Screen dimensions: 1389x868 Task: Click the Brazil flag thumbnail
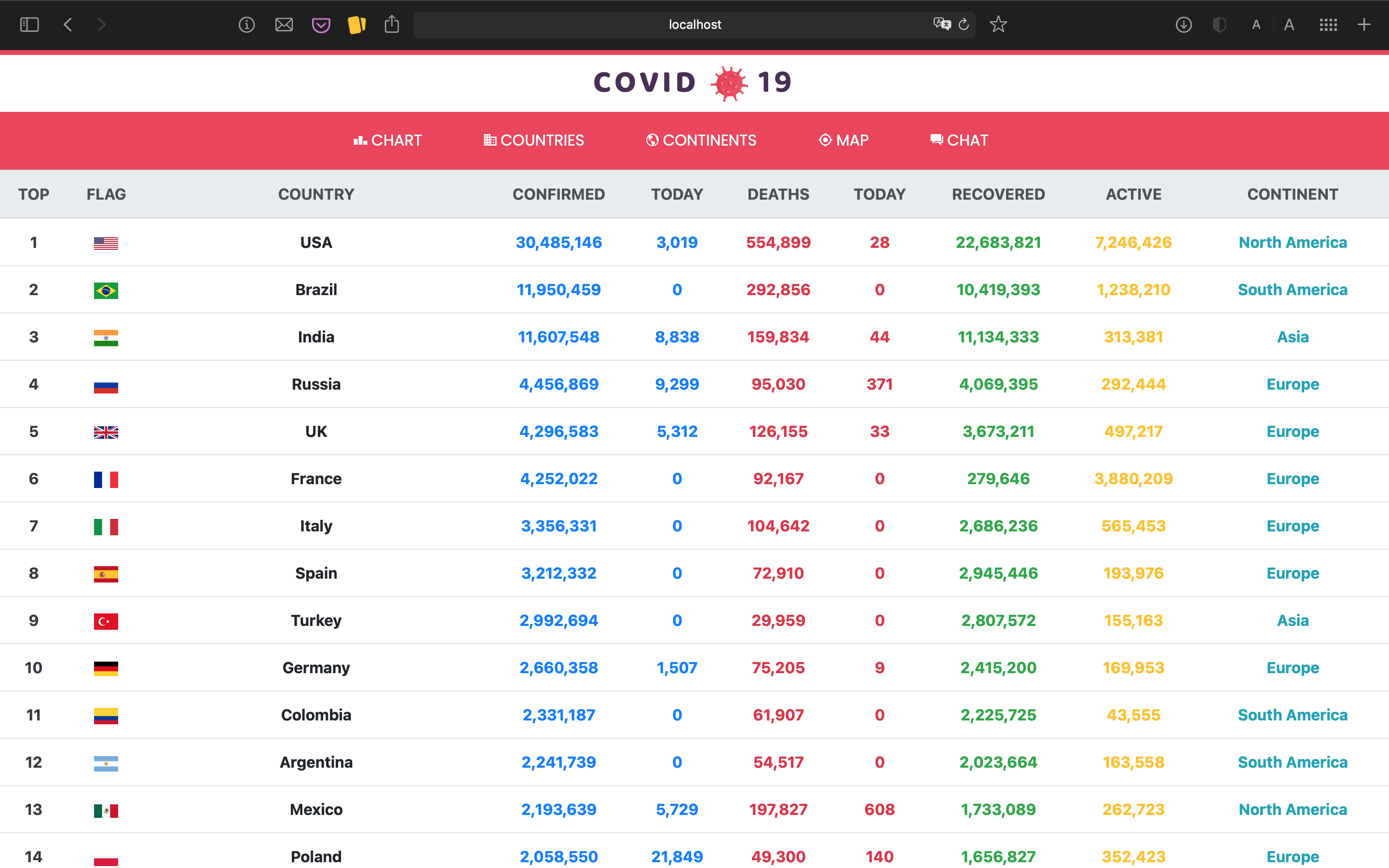pyautogui.click(x=106, y=290)
